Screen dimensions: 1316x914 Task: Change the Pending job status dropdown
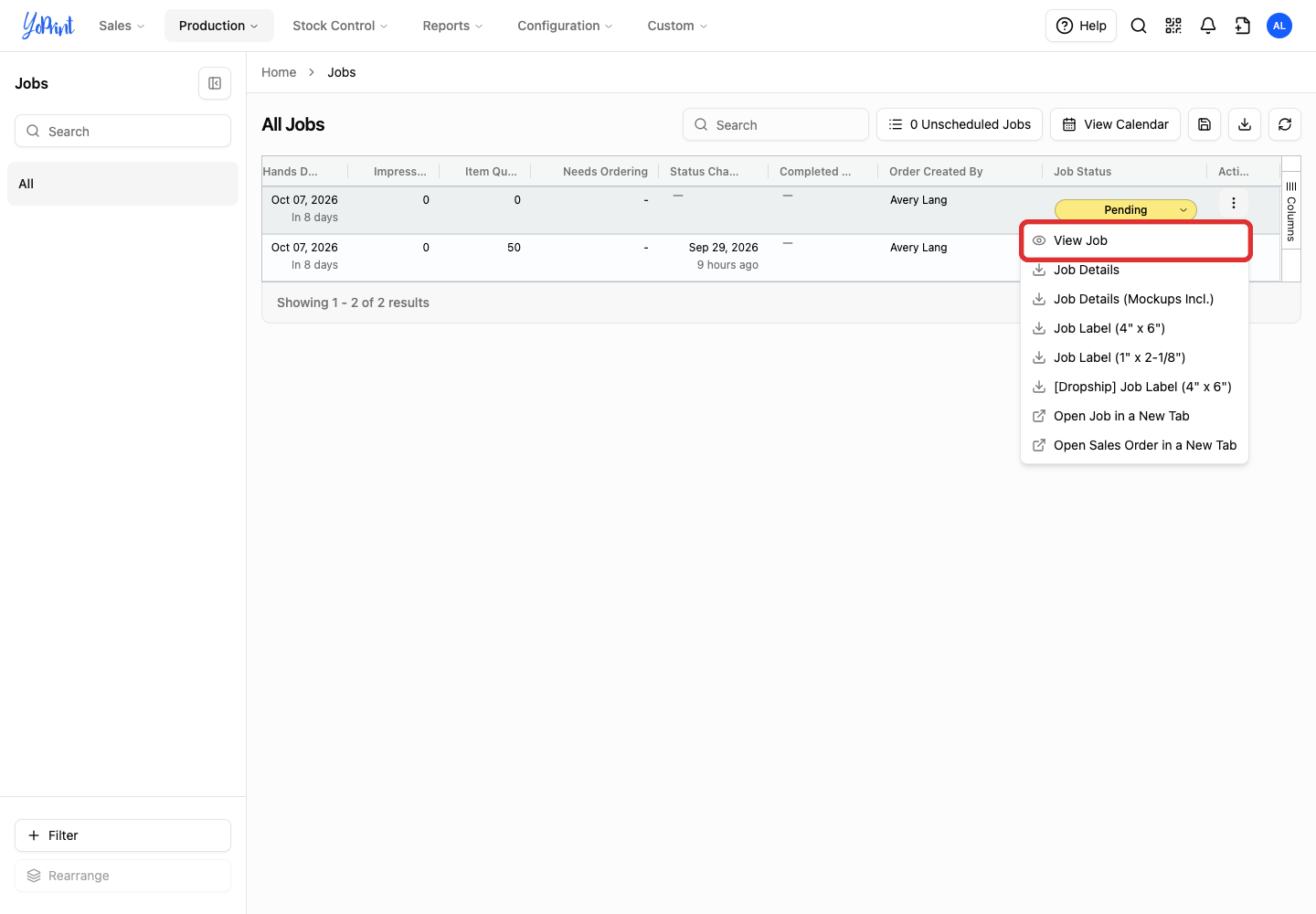1126,210
